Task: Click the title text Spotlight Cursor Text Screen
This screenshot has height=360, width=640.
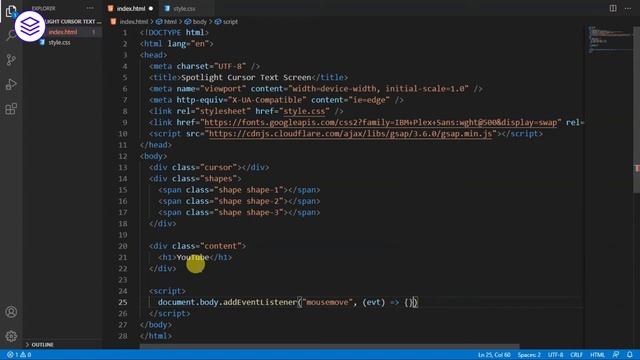Action: (x=246, y=78)
